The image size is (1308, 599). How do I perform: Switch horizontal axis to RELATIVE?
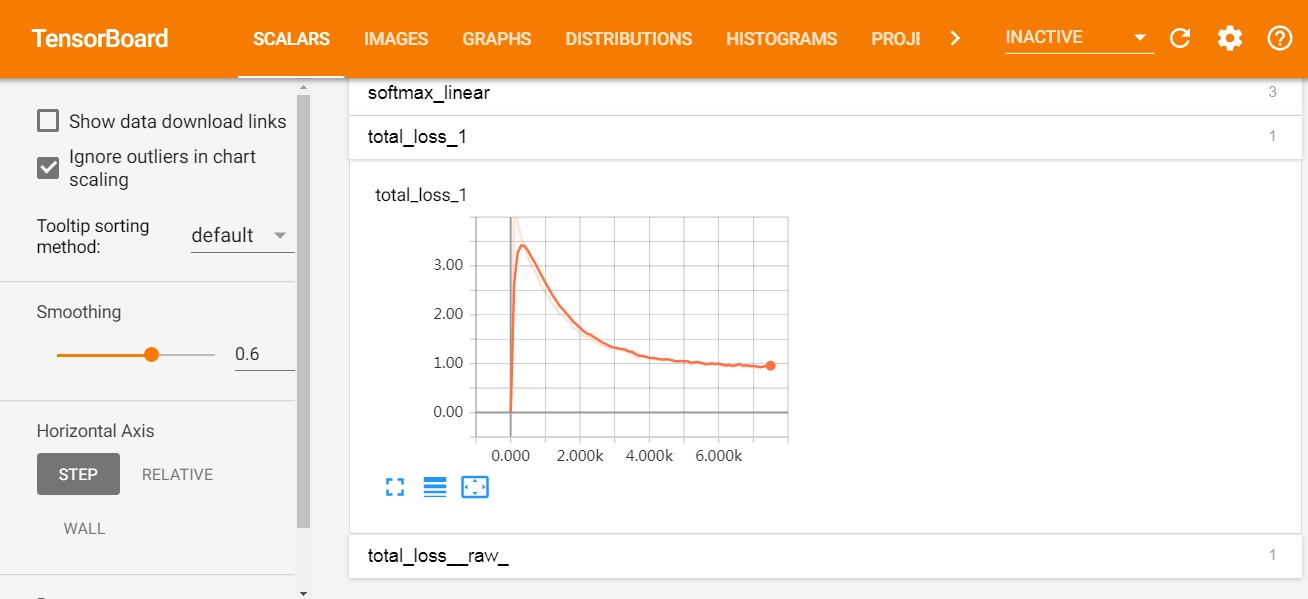point(177,474)
